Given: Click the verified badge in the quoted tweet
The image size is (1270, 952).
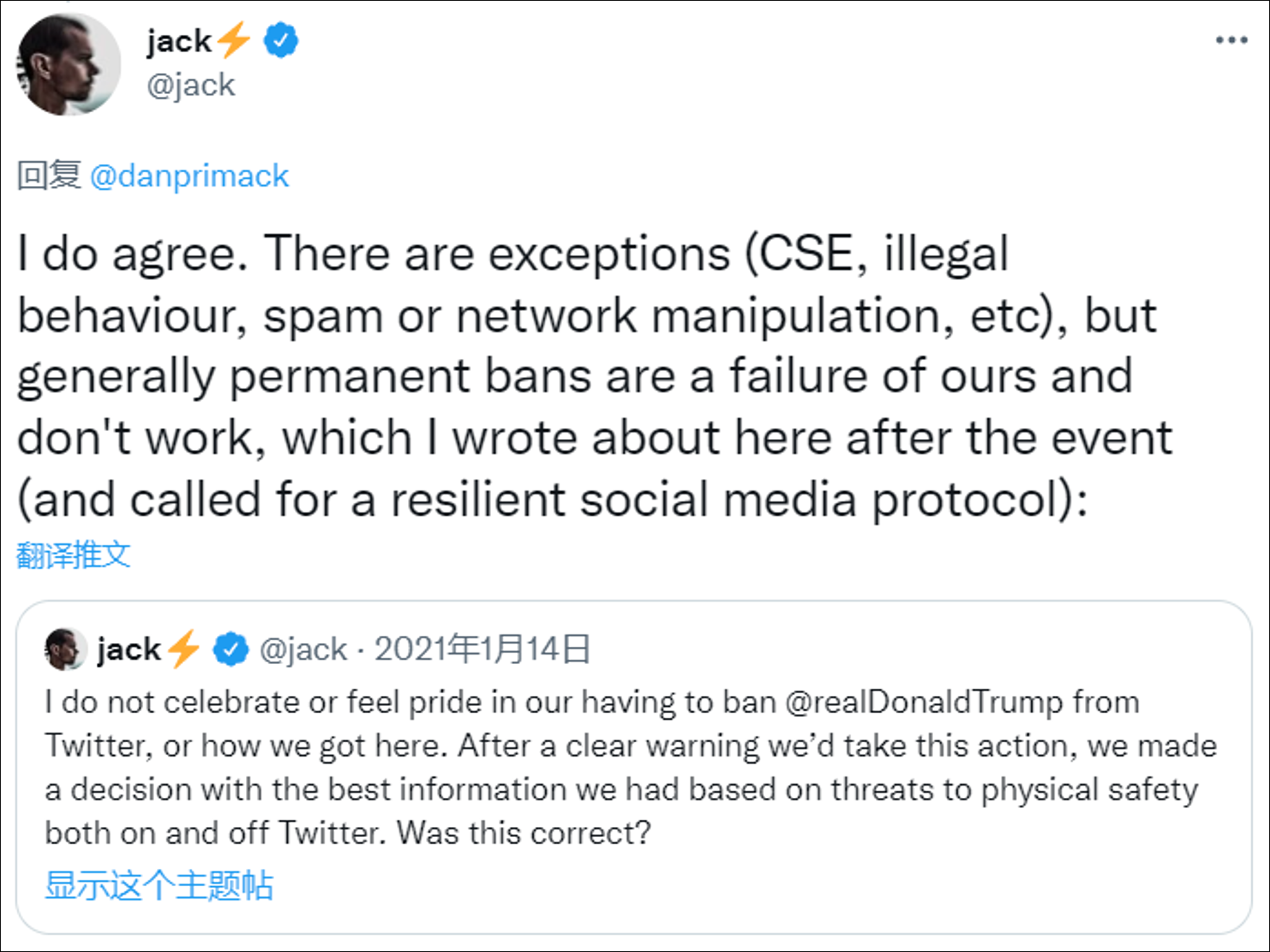Looking at the screenshot, I should click(230, 649).
